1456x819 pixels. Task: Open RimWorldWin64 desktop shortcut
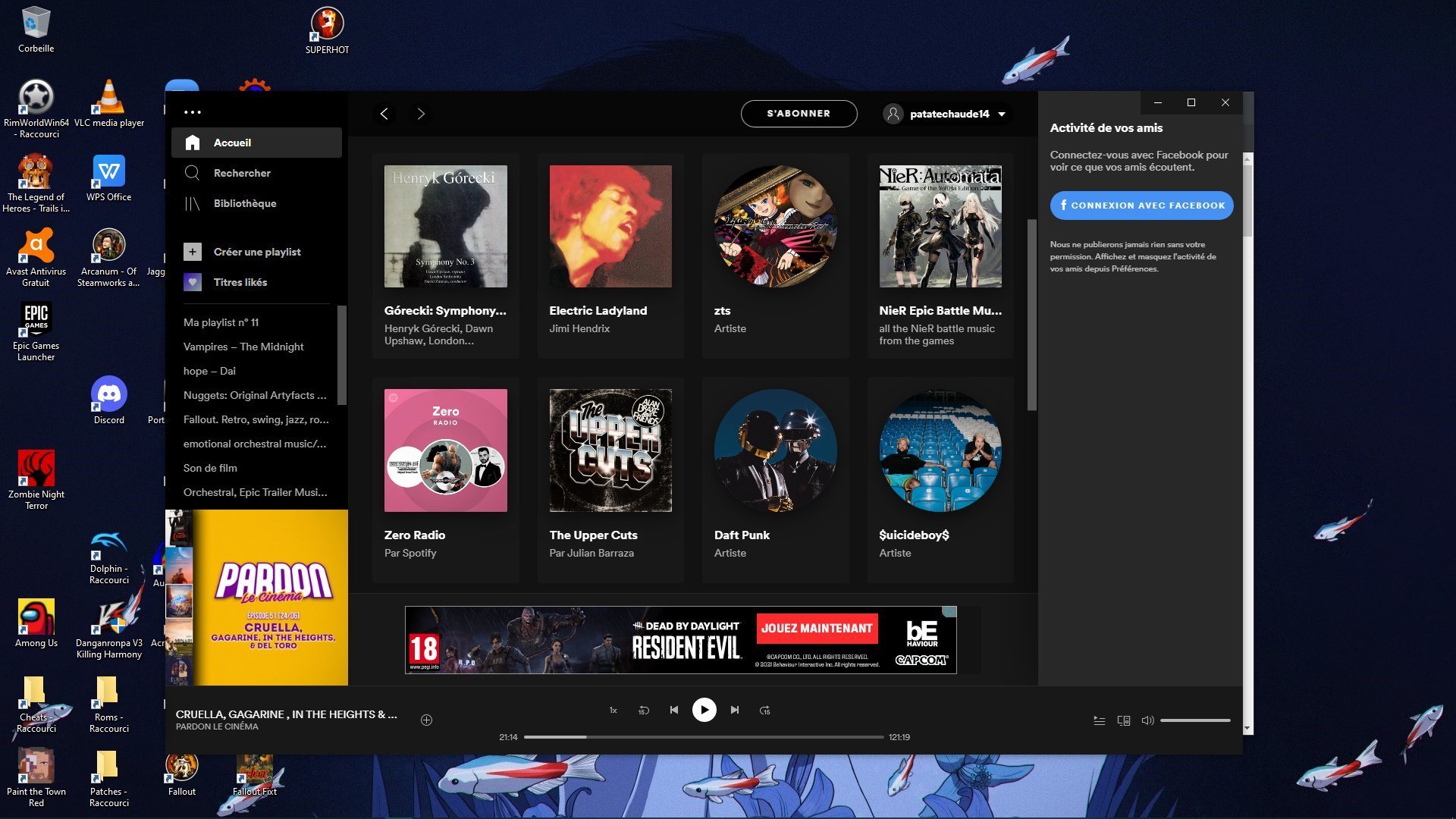point(36,109)
